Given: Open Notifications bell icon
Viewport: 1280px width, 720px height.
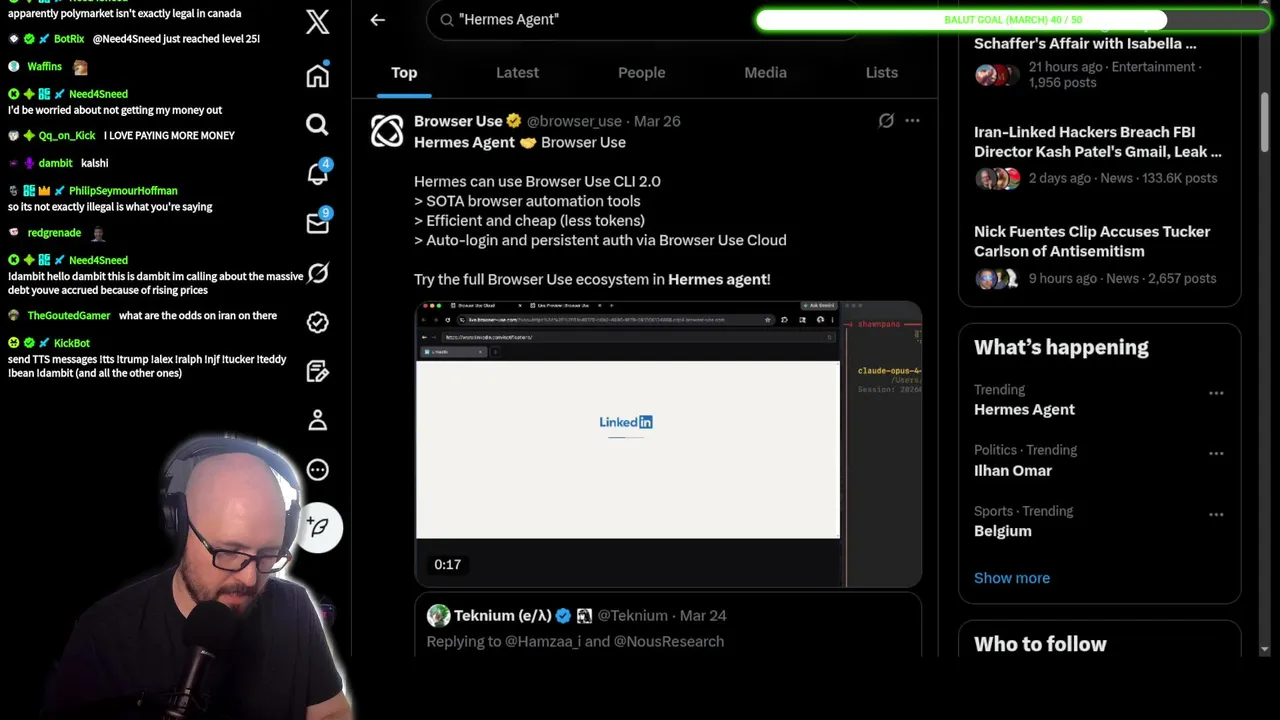Looking at the screenshot, I should point(317,173).
